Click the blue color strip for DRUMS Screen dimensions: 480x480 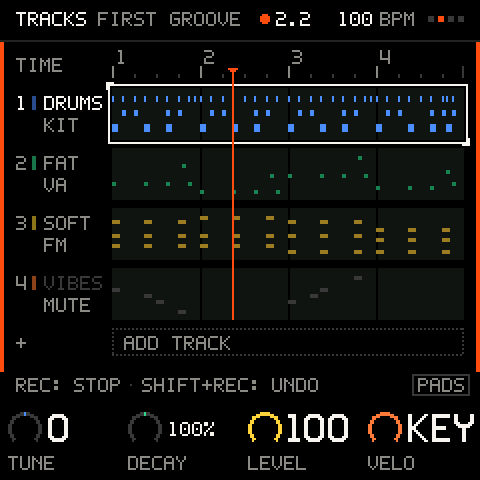(34, 103)
